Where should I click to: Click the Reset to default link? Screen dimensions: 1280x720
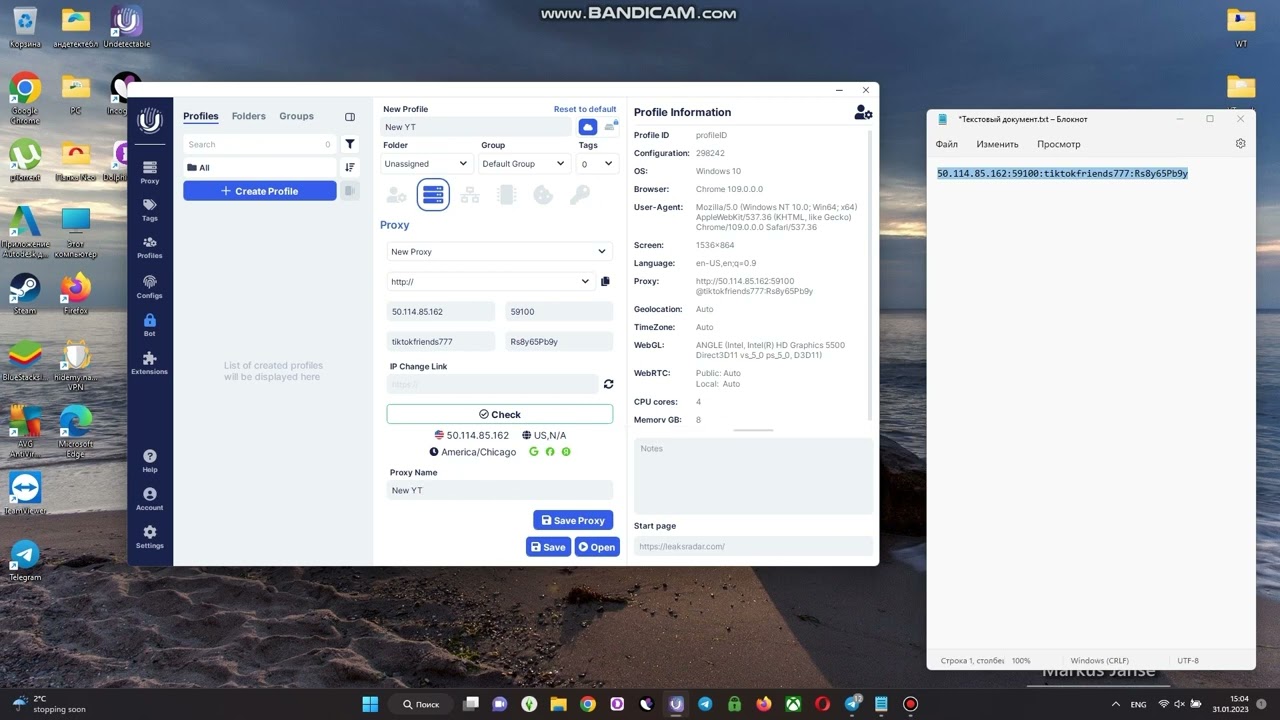coord(585,109)
